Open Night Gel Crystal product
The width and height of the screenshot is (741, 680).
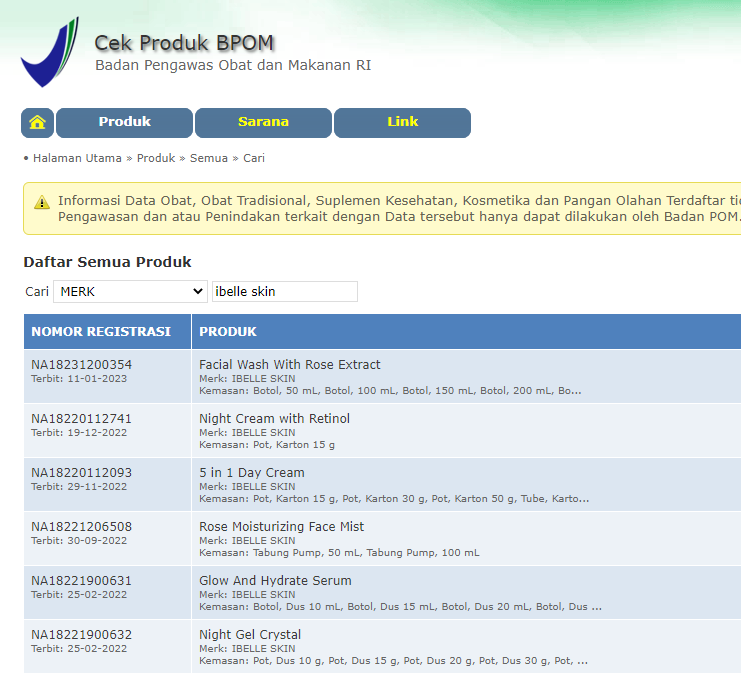[250, 635]
